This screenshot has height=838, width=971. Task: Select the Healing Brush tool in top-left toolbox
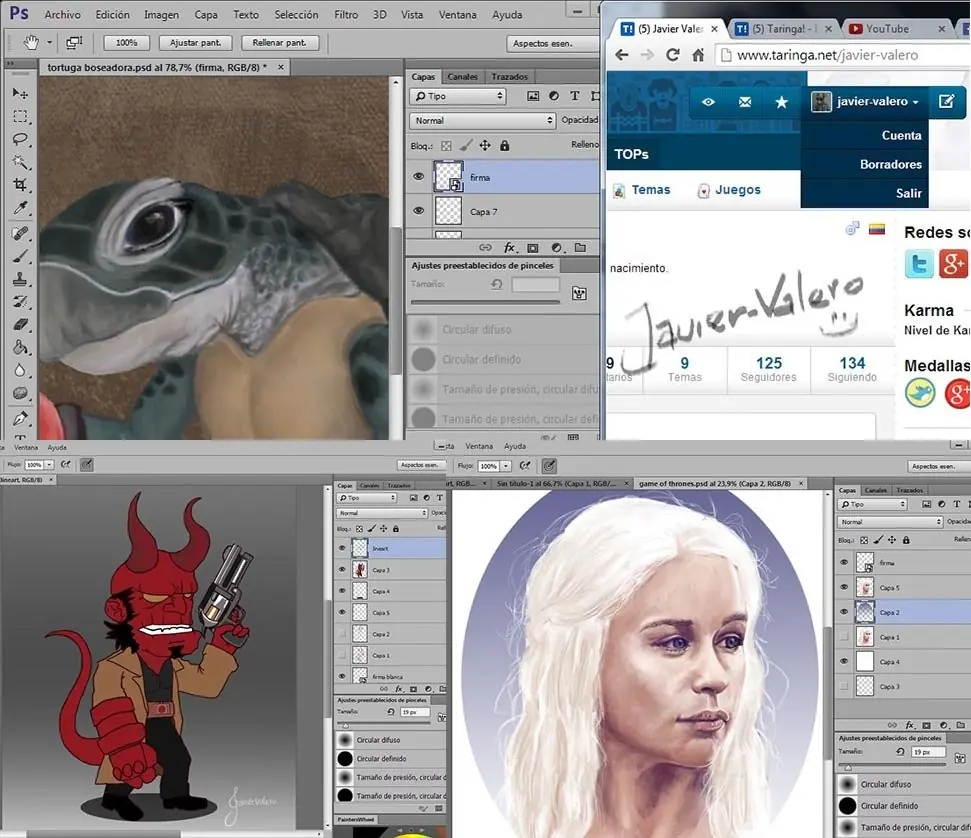coord(20,234)
